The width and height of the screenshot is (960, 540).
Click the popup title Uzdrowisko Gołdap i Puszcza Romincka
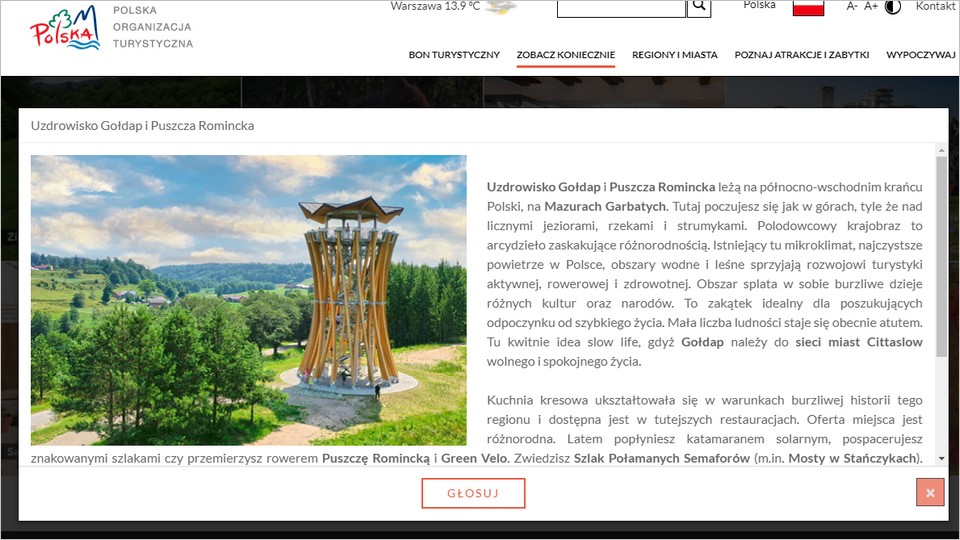pos(143,126)
